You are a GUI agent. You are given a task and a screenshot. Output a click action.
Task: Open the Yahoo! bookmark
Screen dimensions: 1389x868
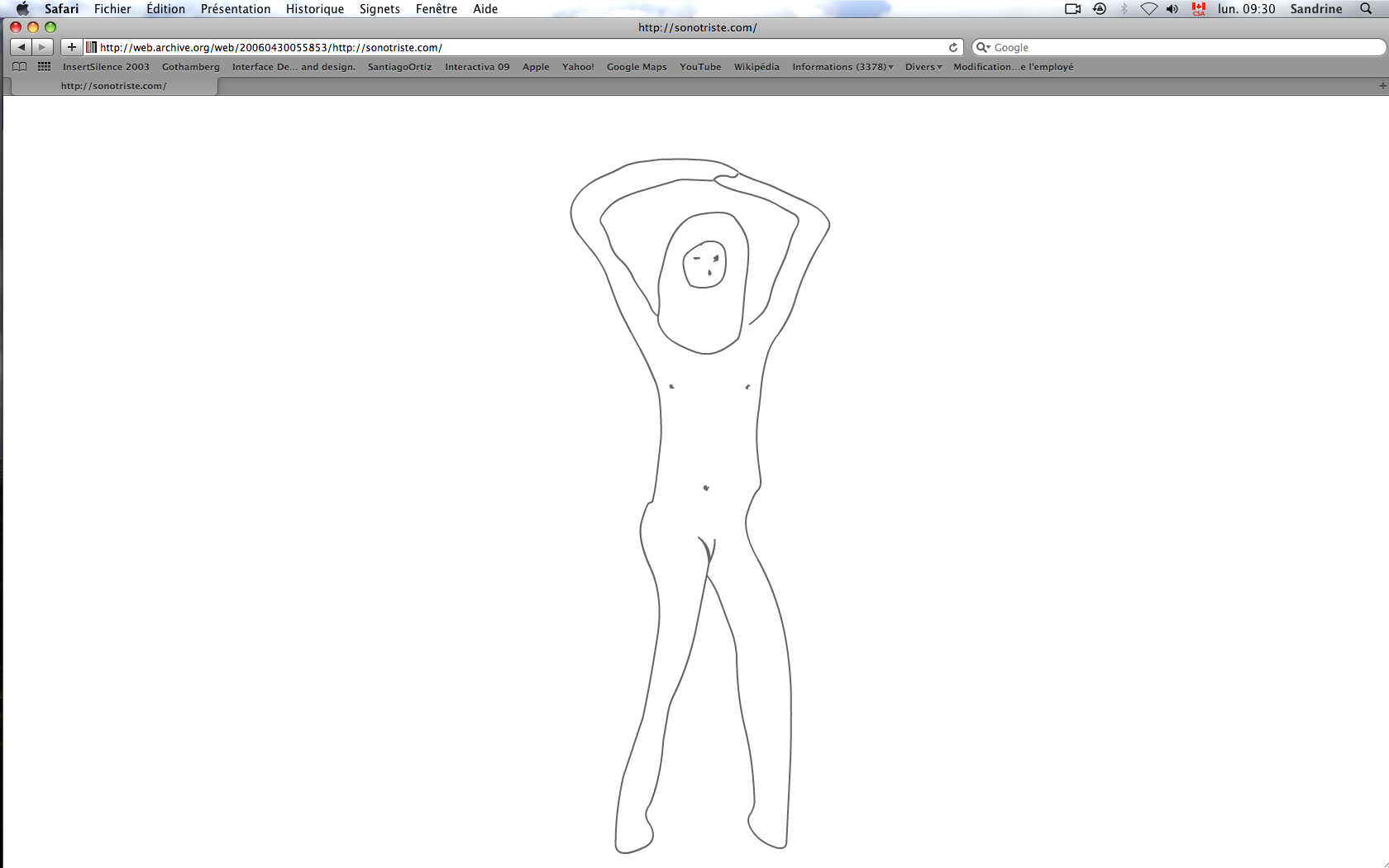[578, 67]
